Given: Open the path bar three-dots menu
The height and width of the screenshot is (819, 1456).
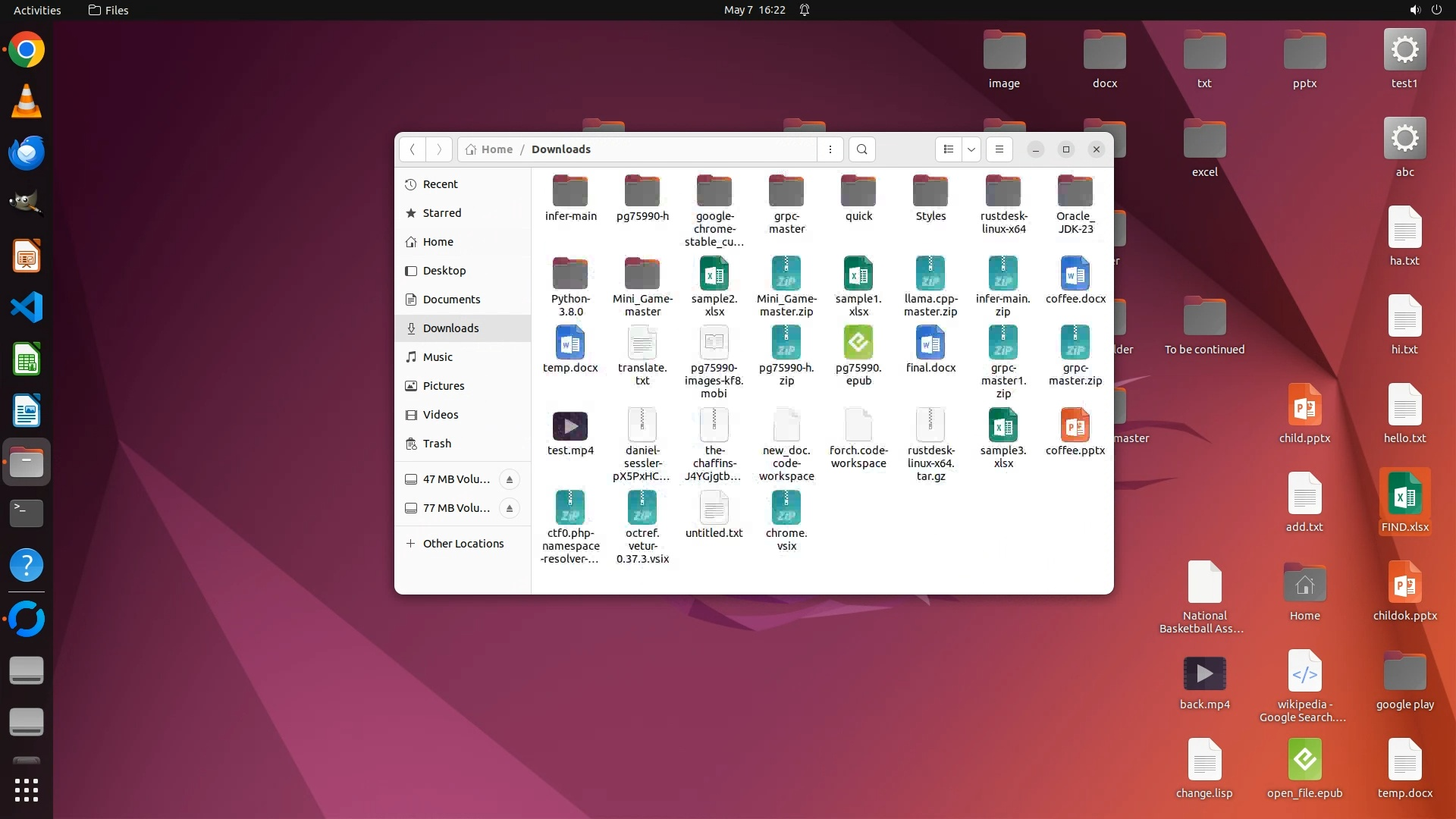Looking at the screenshot, I should (830, 149).
